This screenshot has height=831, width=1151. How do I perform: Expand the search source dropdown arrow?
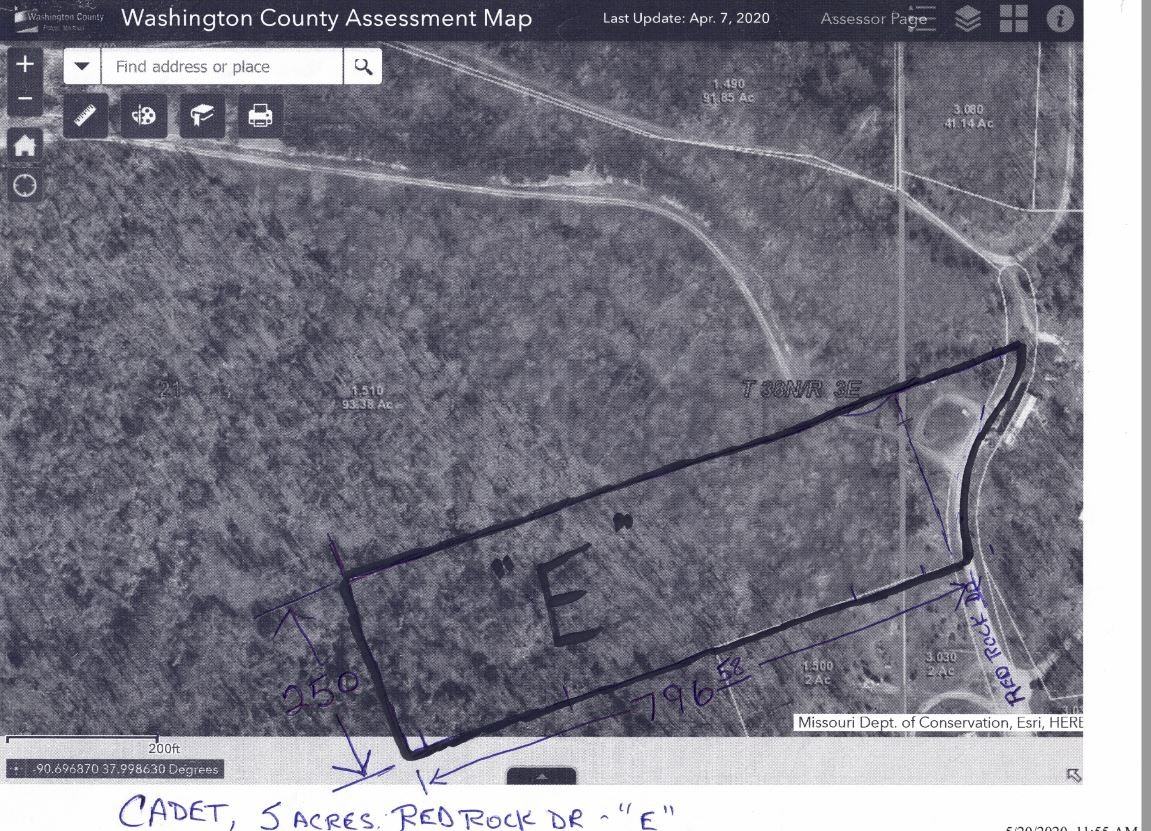[82, 67]
